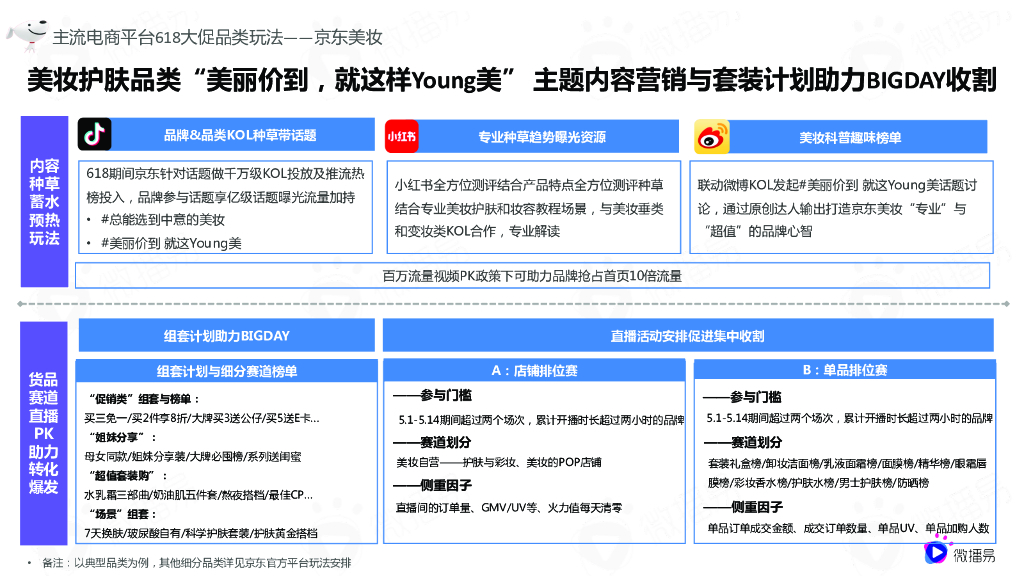
Task: Click the 小红书全方位测评 paragraph
Action: 529,208
